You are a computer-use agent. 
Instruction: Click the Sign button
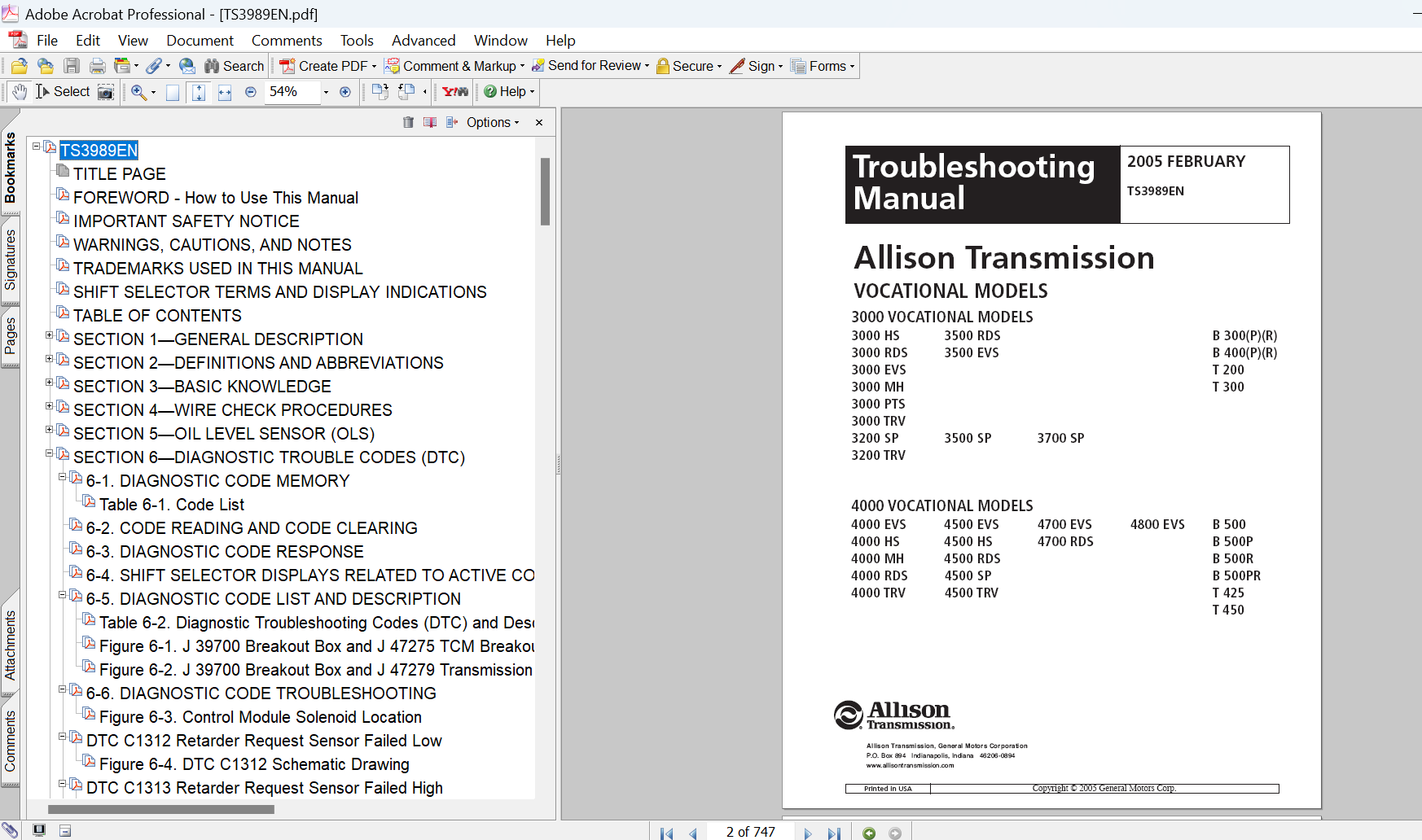(x=757, y=66)
